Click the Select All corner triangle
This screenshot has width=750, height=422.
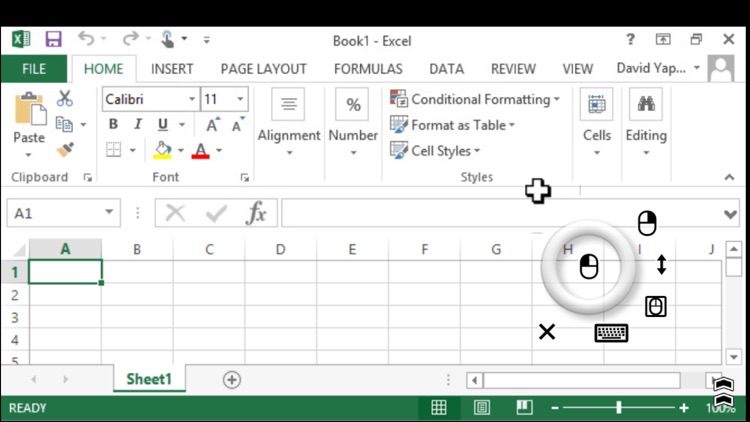point(18,249)
